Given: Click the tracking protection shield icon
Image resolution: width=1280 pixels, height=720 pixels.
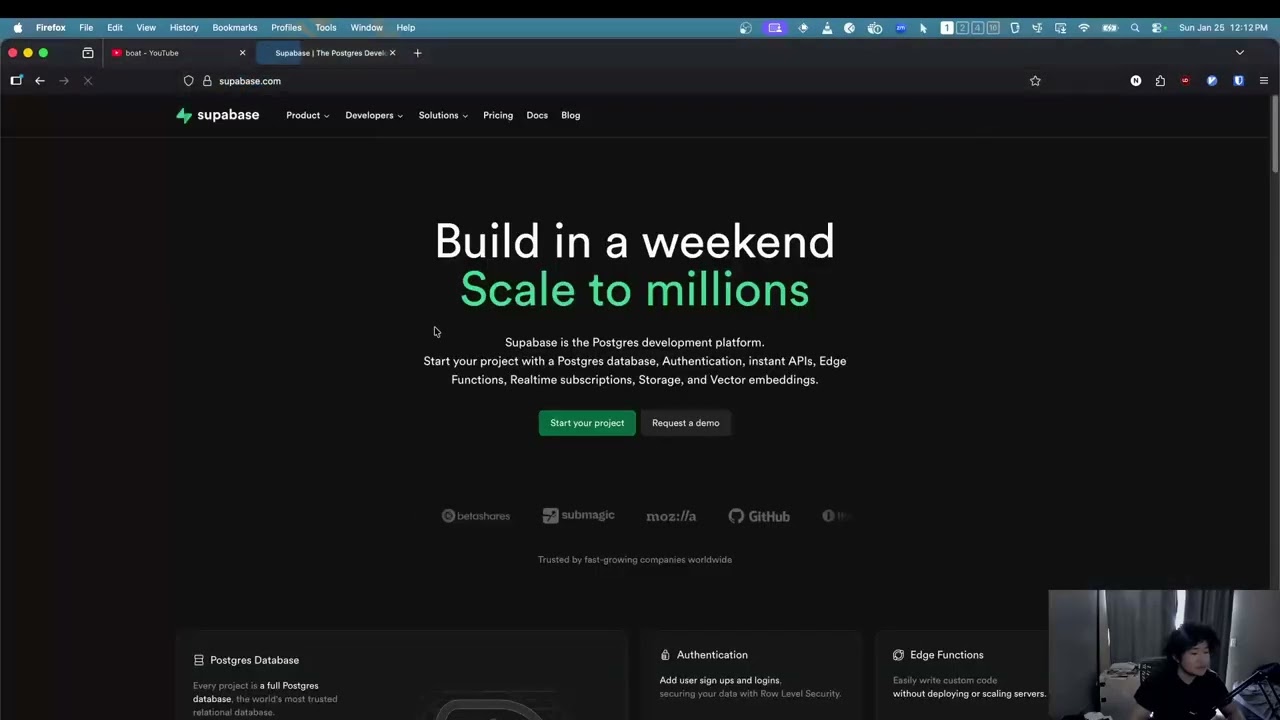Looking at the screenshot, I should (188, 81).
